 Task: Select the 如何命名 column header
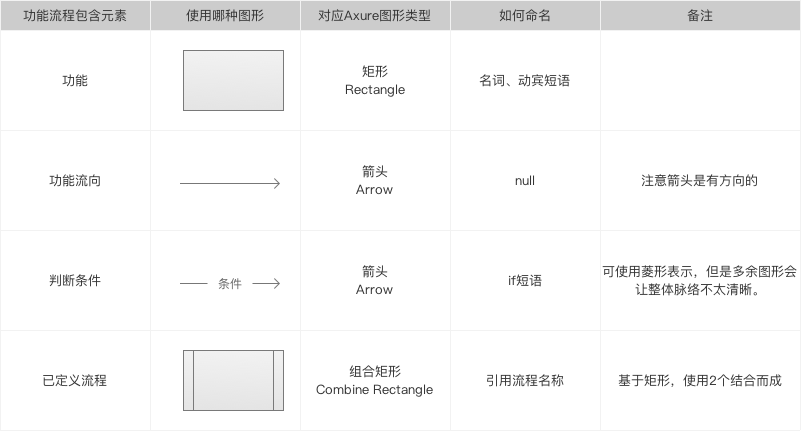(525, 15)
